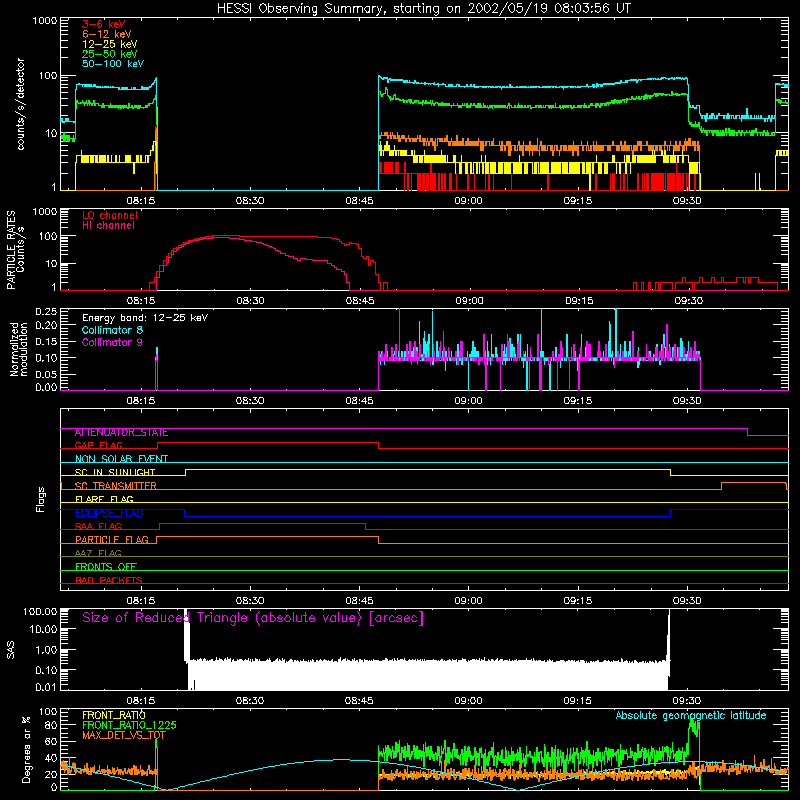Click the Energy band: 12-25 keV text
This screenshot has width=800, height=800.
click(145, 318)
